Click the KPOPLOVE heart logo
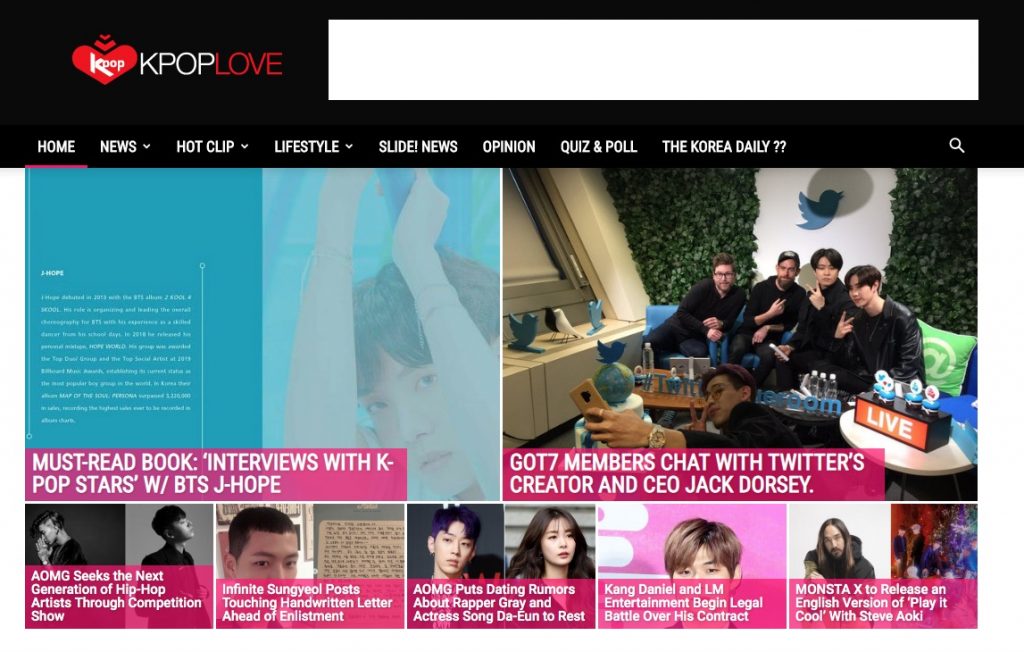 pos(104,60)
